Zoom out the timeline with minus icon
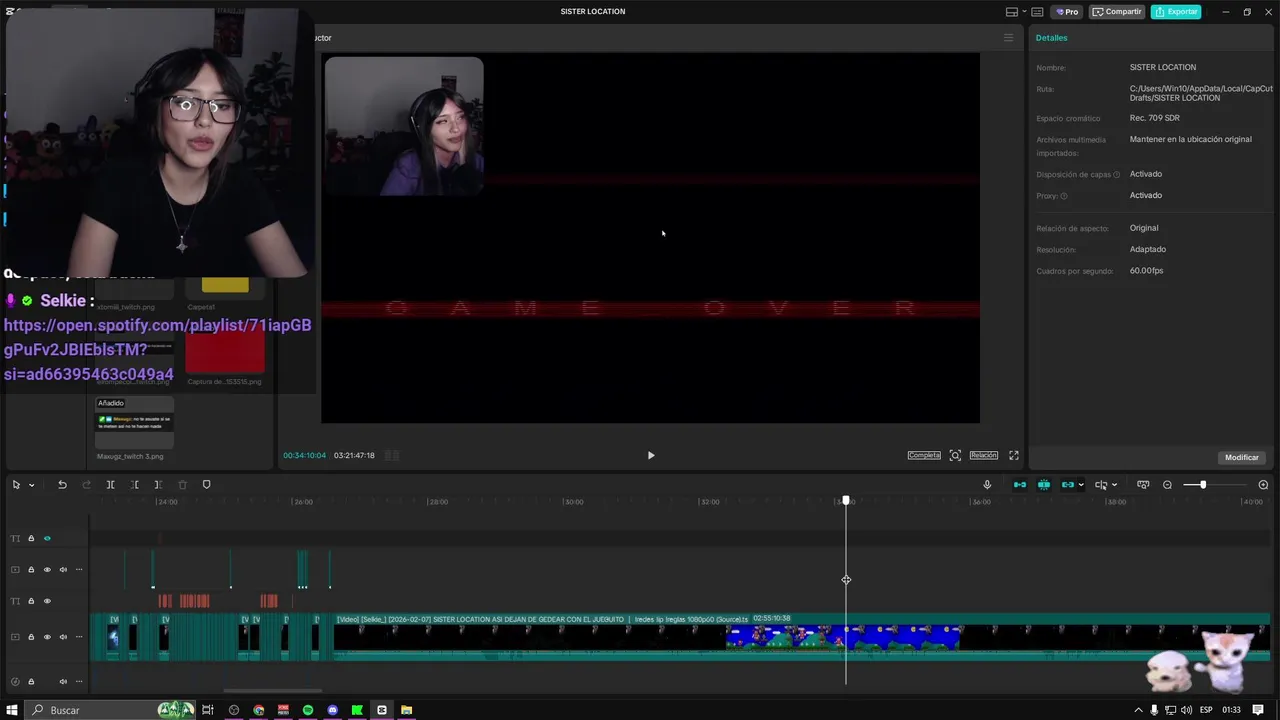Viewport: 1280px width, 720px height. pos(1167,485)
